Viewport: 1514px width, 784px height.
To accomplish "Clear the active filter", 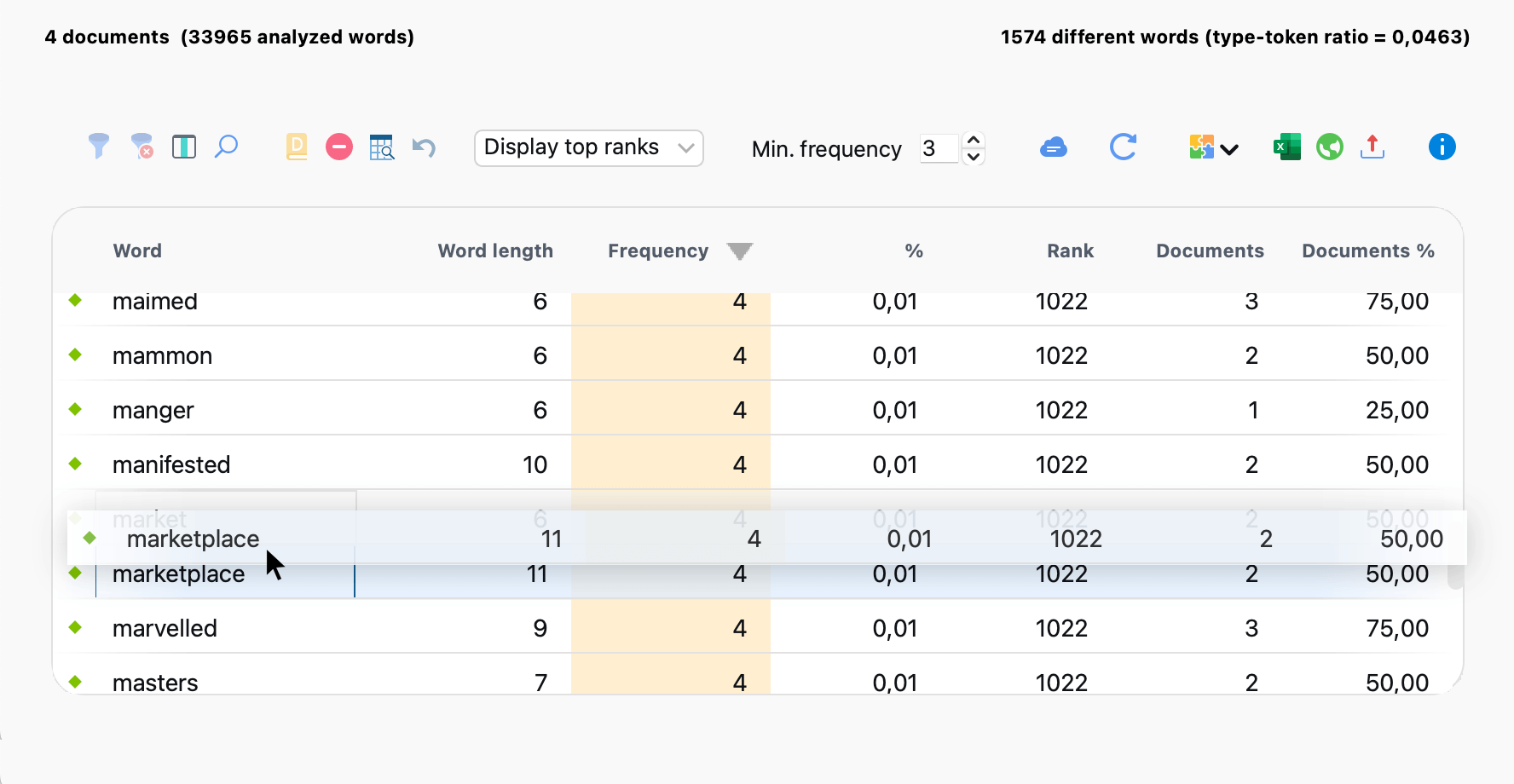I will click(141, 147).
